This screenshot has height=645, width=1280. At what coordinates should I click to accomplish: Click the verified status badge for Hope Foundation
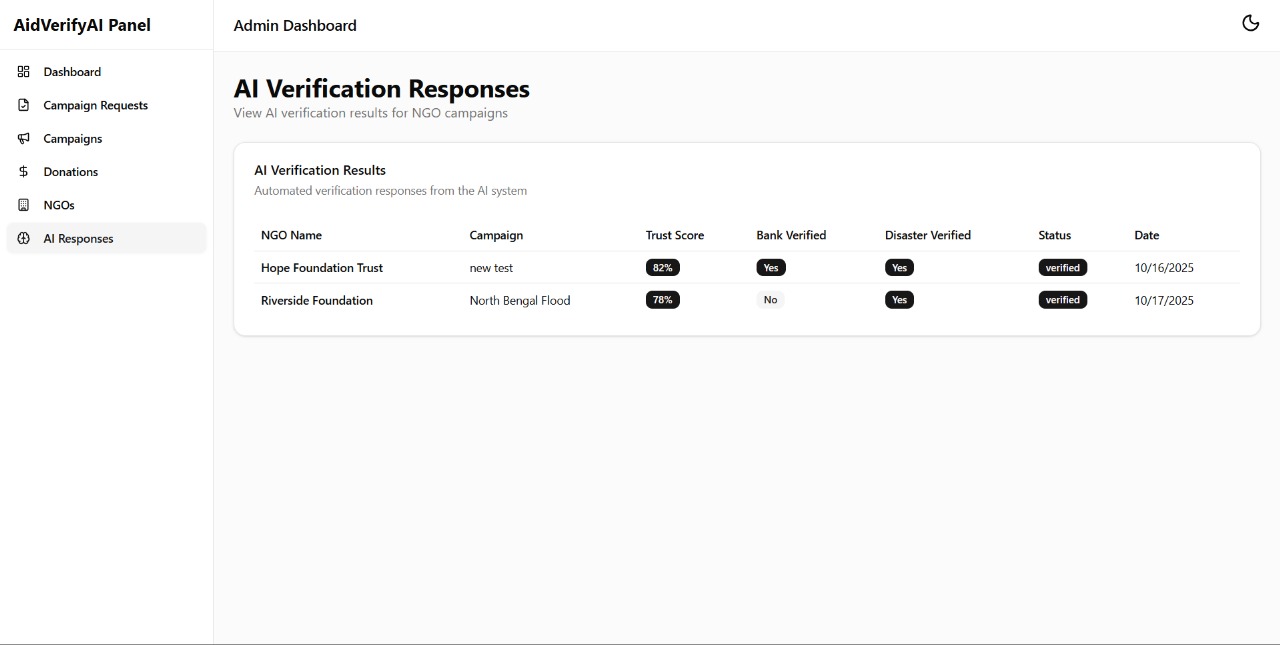[x=1063, y=268]
